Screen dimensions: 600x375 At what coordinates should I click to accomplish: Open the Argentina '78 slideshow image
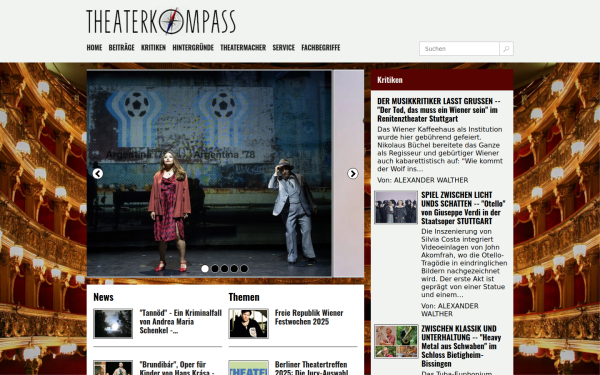pos(209,173)
